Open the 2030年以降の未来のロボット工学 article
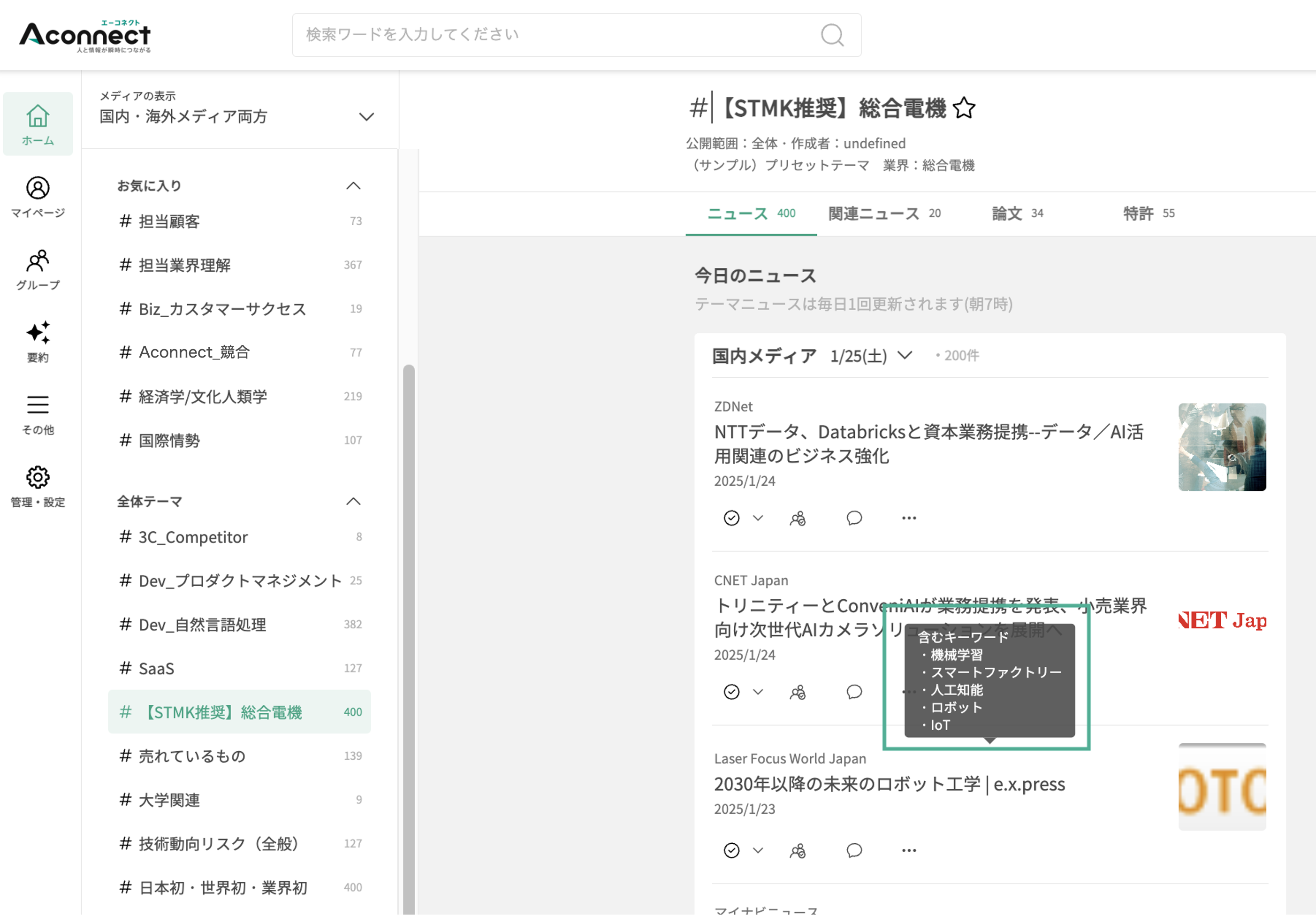 click(889, 784)
